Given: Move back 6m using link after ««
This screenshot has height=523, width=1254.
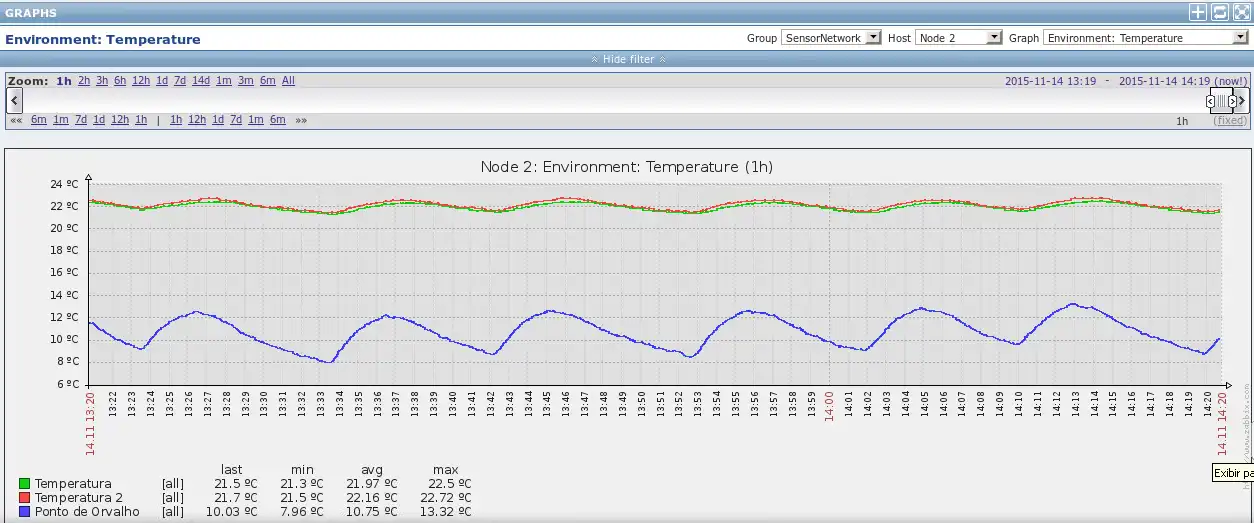Looking at the screenshot, I should (x=39, y=120).
